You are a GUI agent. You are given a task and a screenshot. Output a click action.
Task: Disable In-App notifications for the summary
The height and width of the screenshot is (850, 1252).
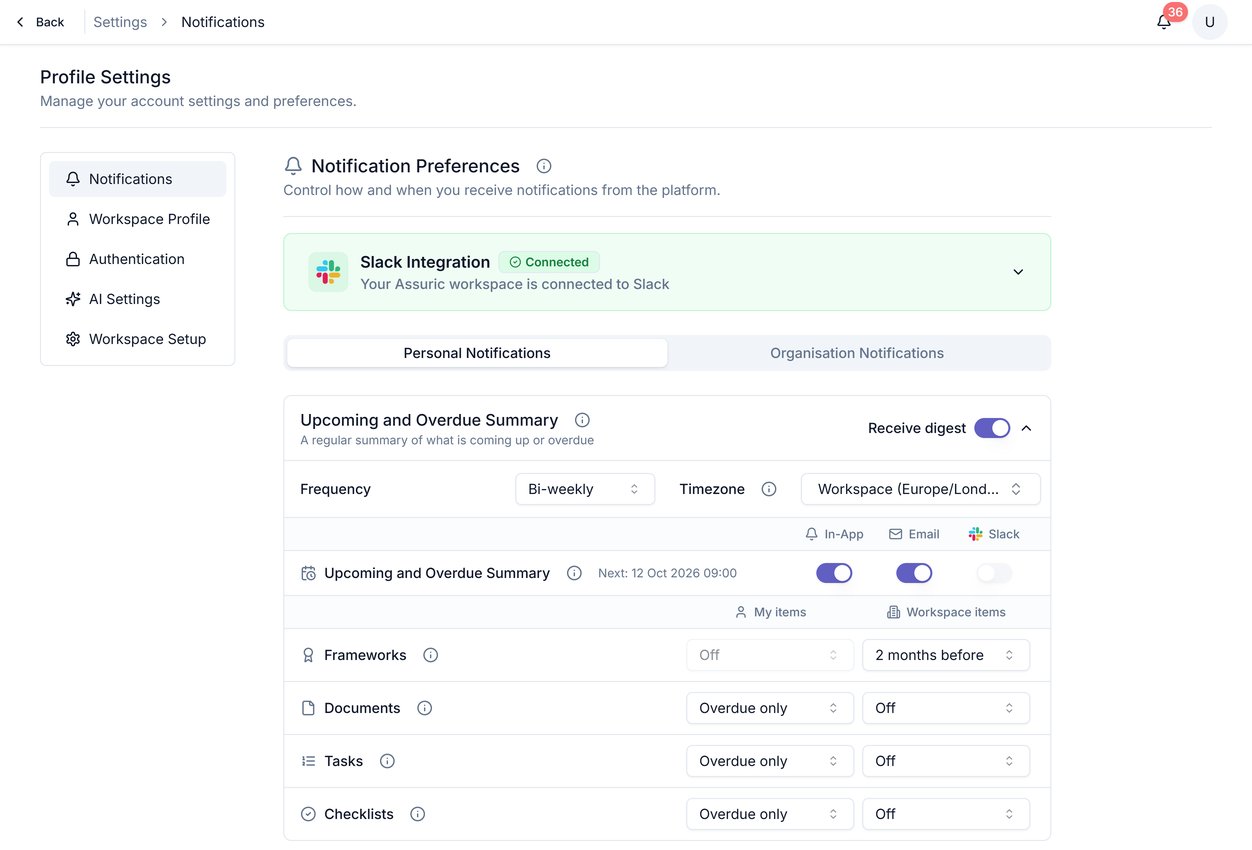click(x=834, y=573)
